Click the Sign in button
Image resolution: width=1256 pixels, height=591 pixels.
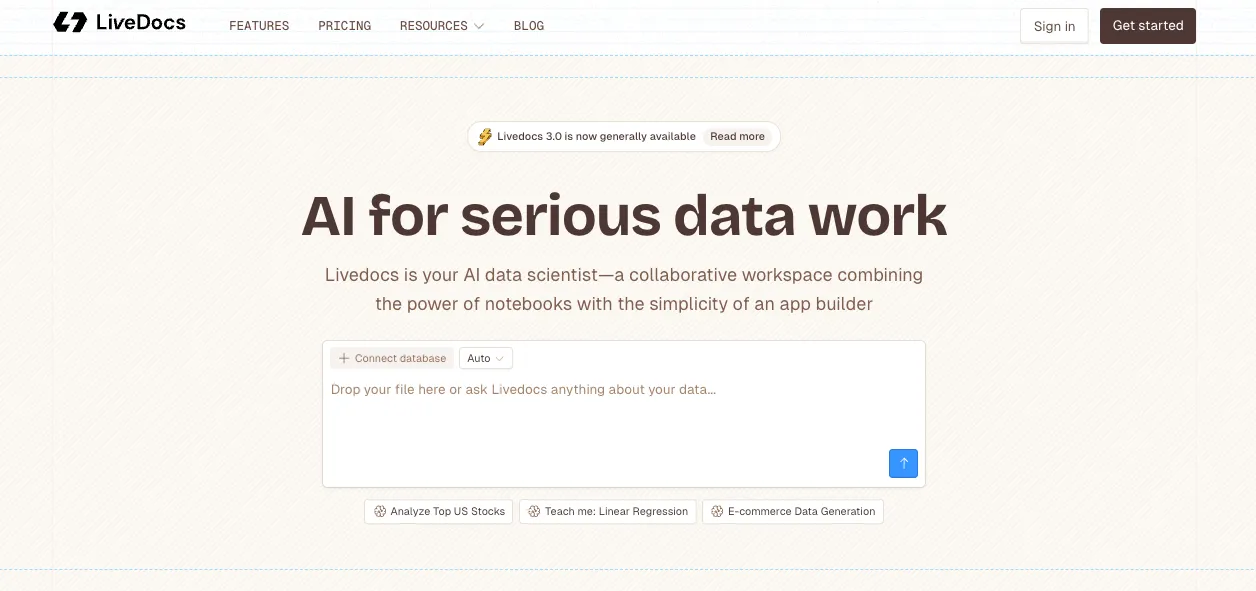click(x=1054, y=26)
